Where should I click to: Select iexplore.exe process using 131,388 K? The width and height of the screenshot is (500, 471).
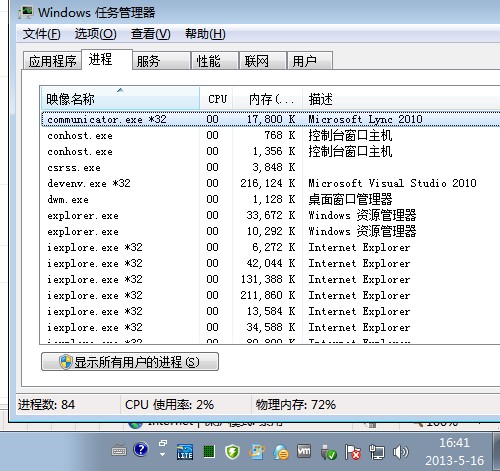271,279
